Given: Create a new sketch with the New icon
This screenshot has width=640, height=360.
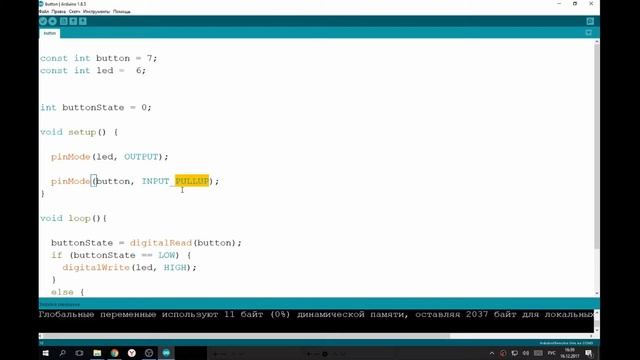Looking at the screenshot, I should [64, 21].
